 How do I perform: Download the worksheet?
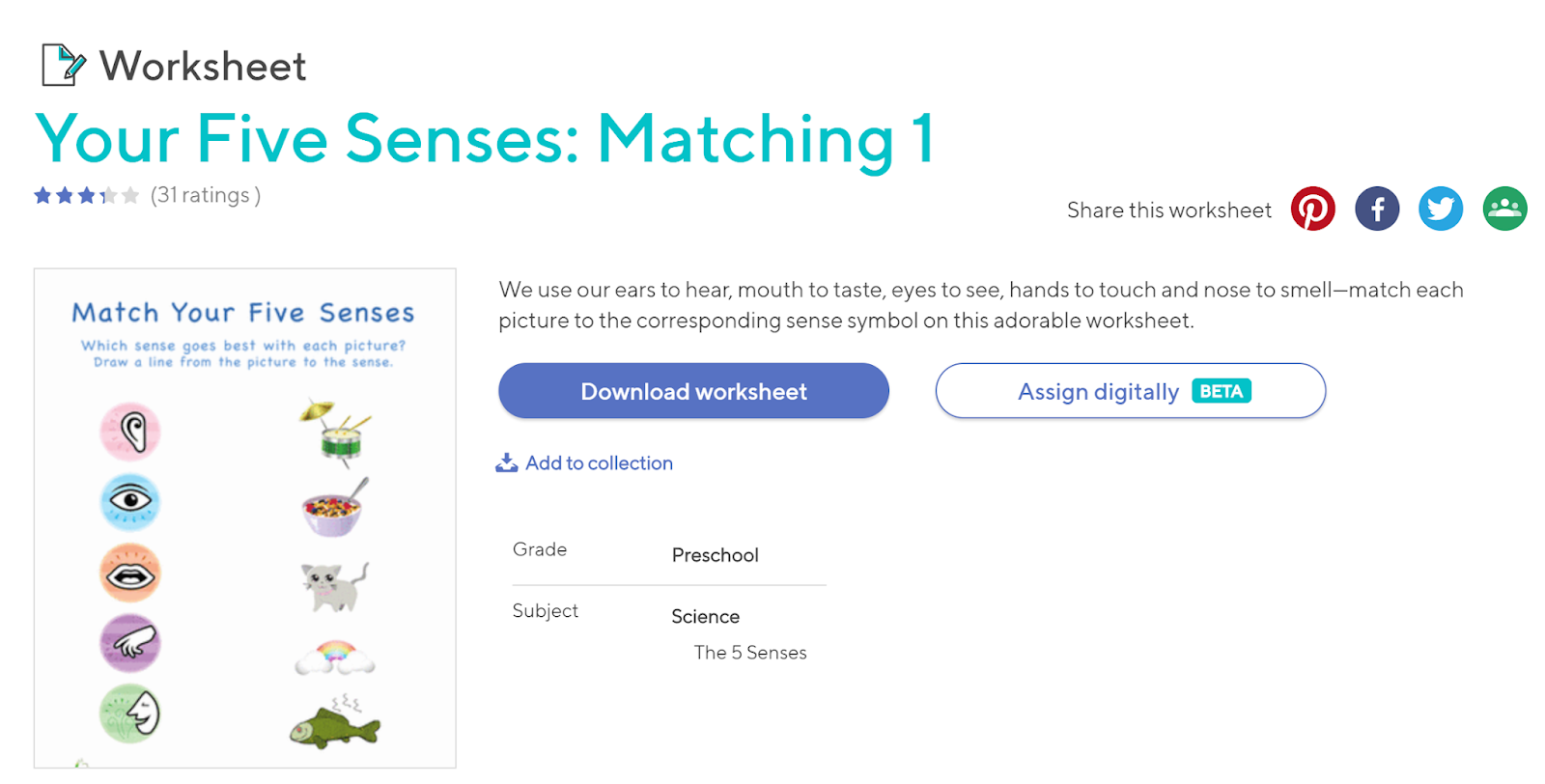tap(693, 391)
